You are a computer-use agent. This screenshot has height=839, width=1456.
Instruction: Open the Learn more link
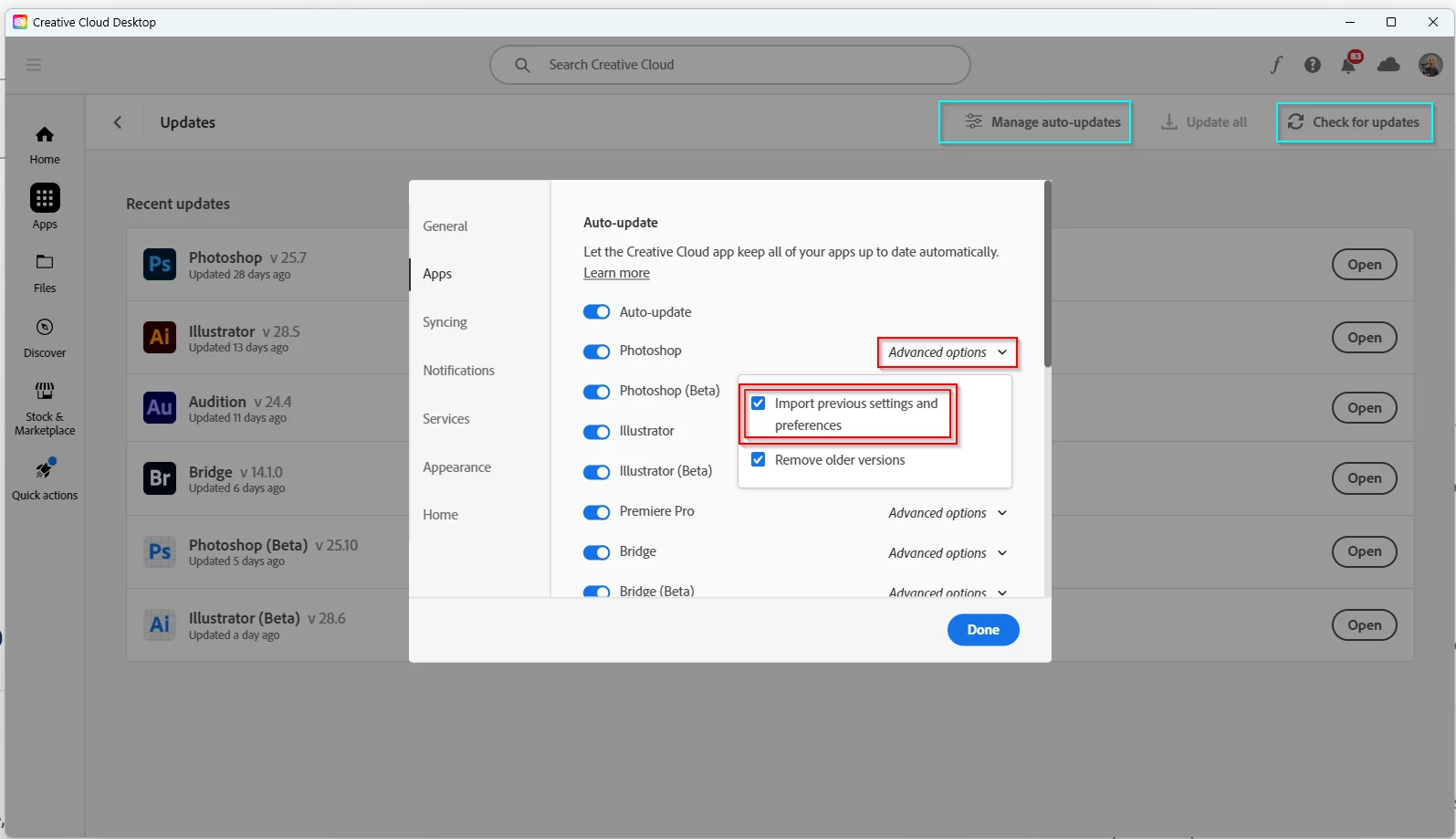click(x=616, y=273)
